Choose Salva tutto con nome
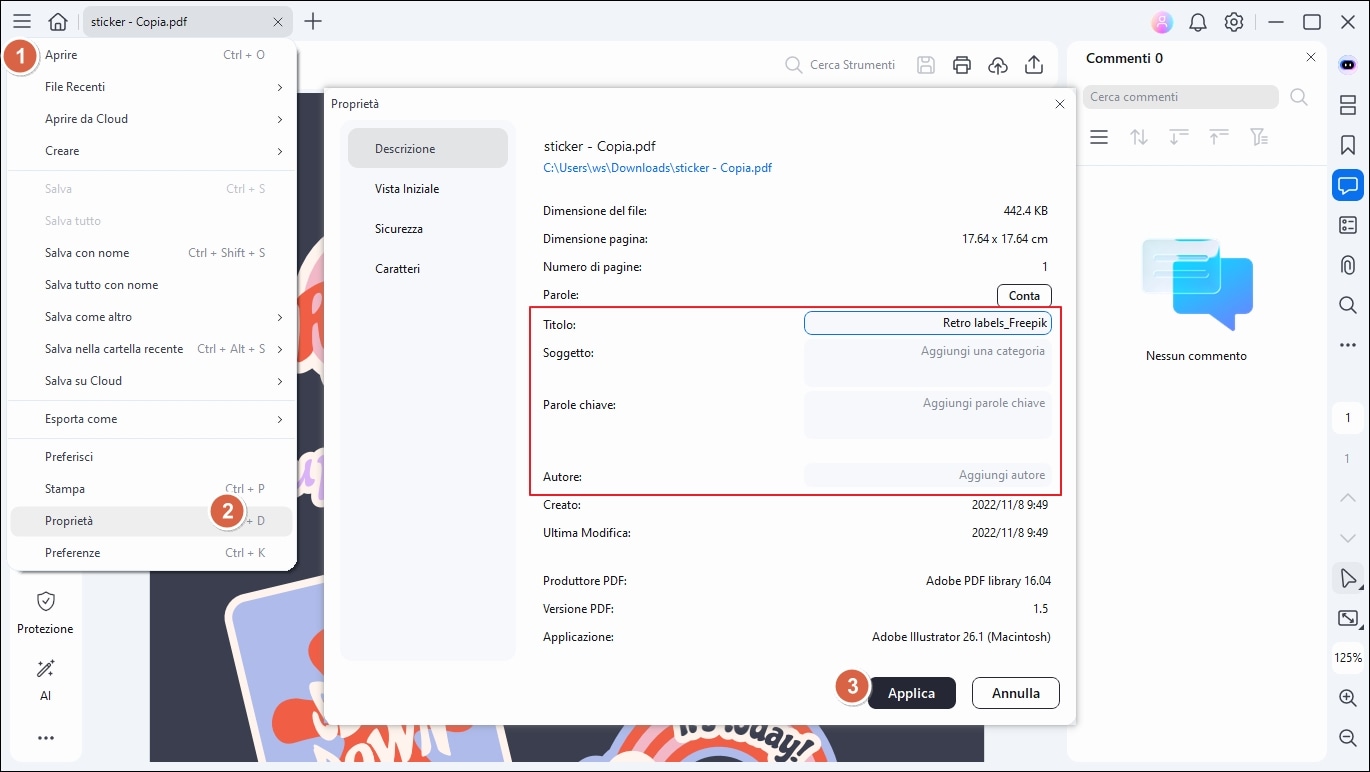1370x772 pixels. point(151,285)
